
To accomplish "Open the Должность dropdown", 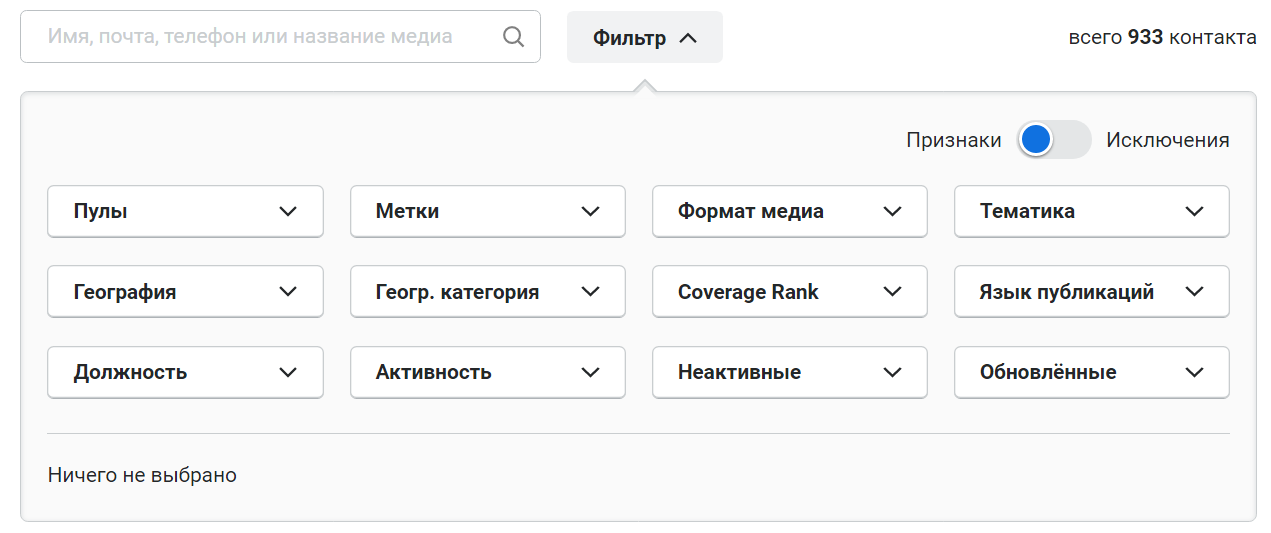I will pos(185,372).
